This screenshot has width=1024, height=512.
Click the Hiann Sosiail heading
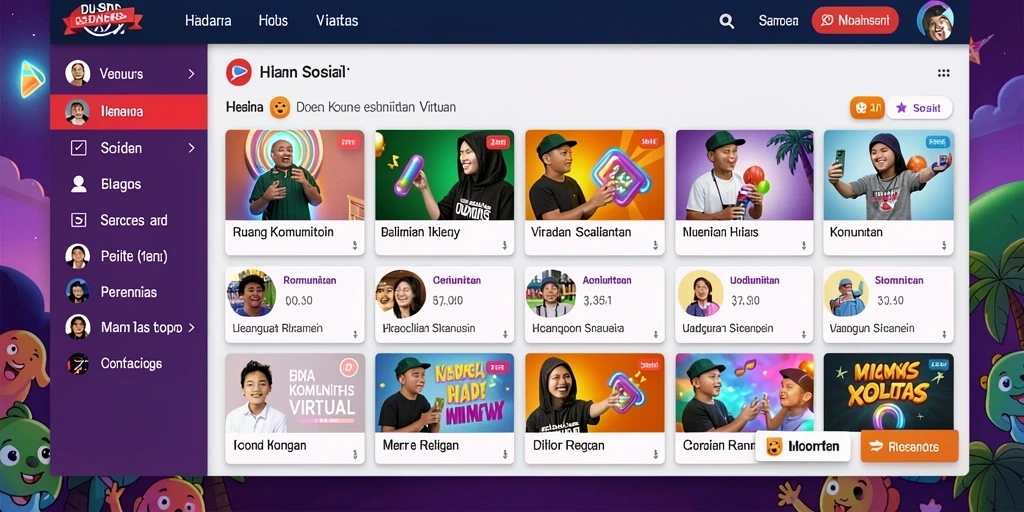click(x=304, y=72)
